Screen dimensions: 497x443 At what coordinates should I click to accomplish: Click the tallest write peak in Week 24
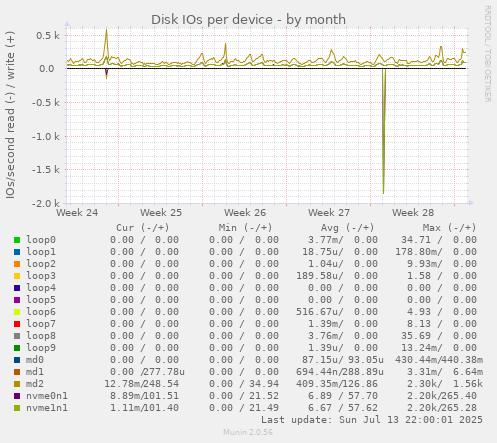(107, 32)
